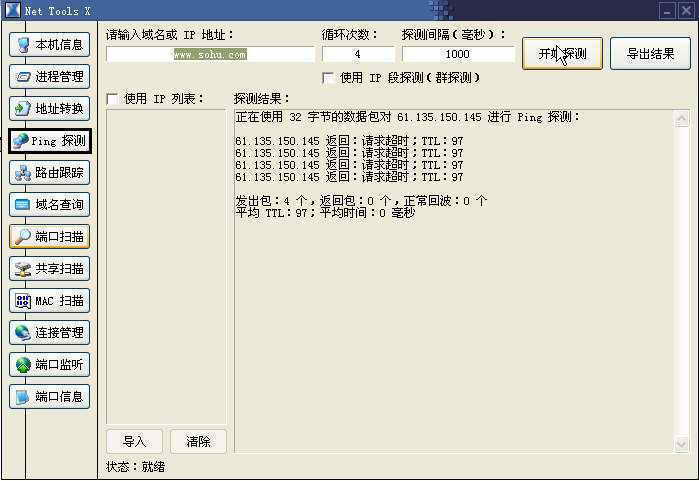Click the domain or IP address field

pos(210,55)
